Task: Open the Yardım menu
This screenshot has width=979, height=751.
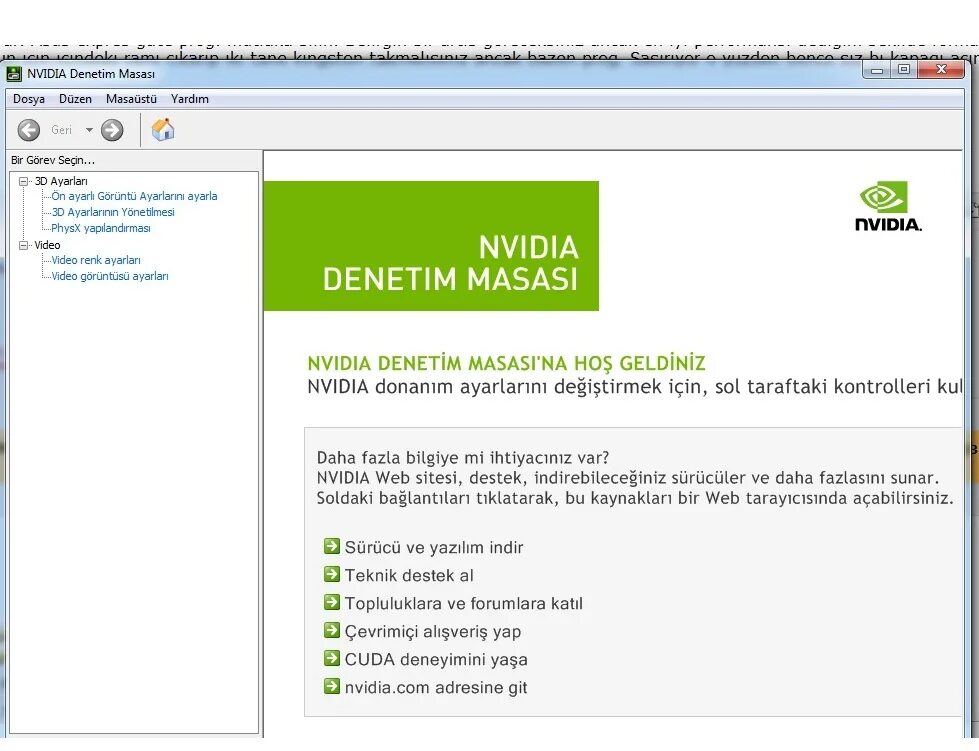Action: (190, 99)
